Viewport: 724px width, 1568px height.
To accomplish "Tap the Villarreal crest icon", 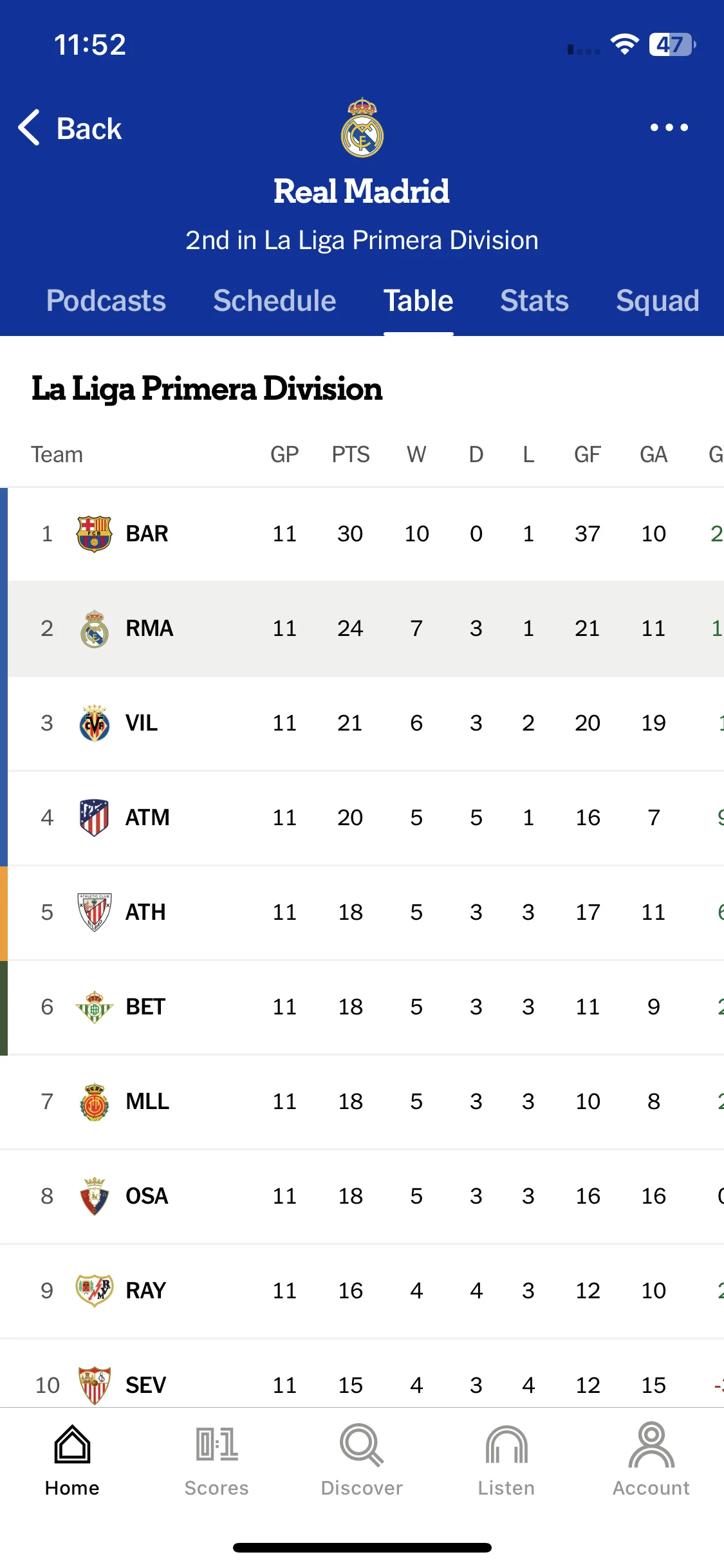I will [x=94, y=723].
